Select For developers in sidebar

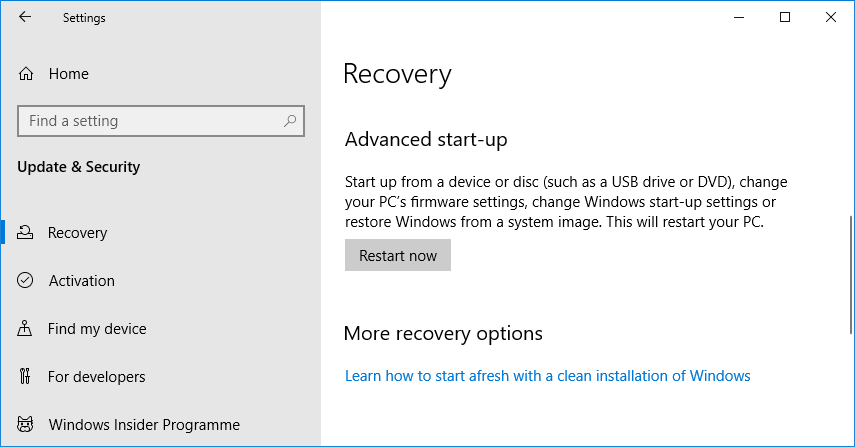[96, 377]
